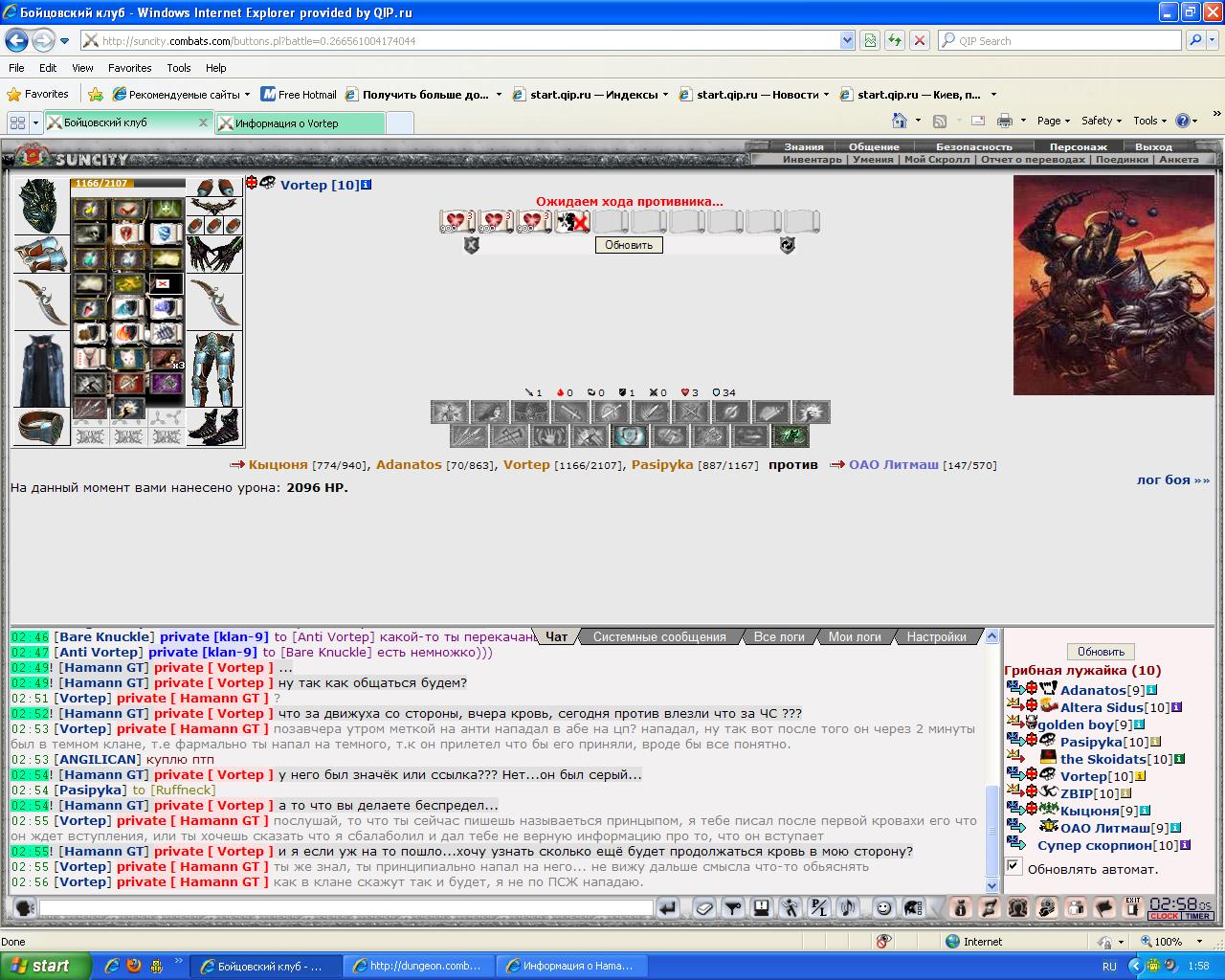
Task: Open the 'Настройки' chat tab
Action: click(936, 636)
